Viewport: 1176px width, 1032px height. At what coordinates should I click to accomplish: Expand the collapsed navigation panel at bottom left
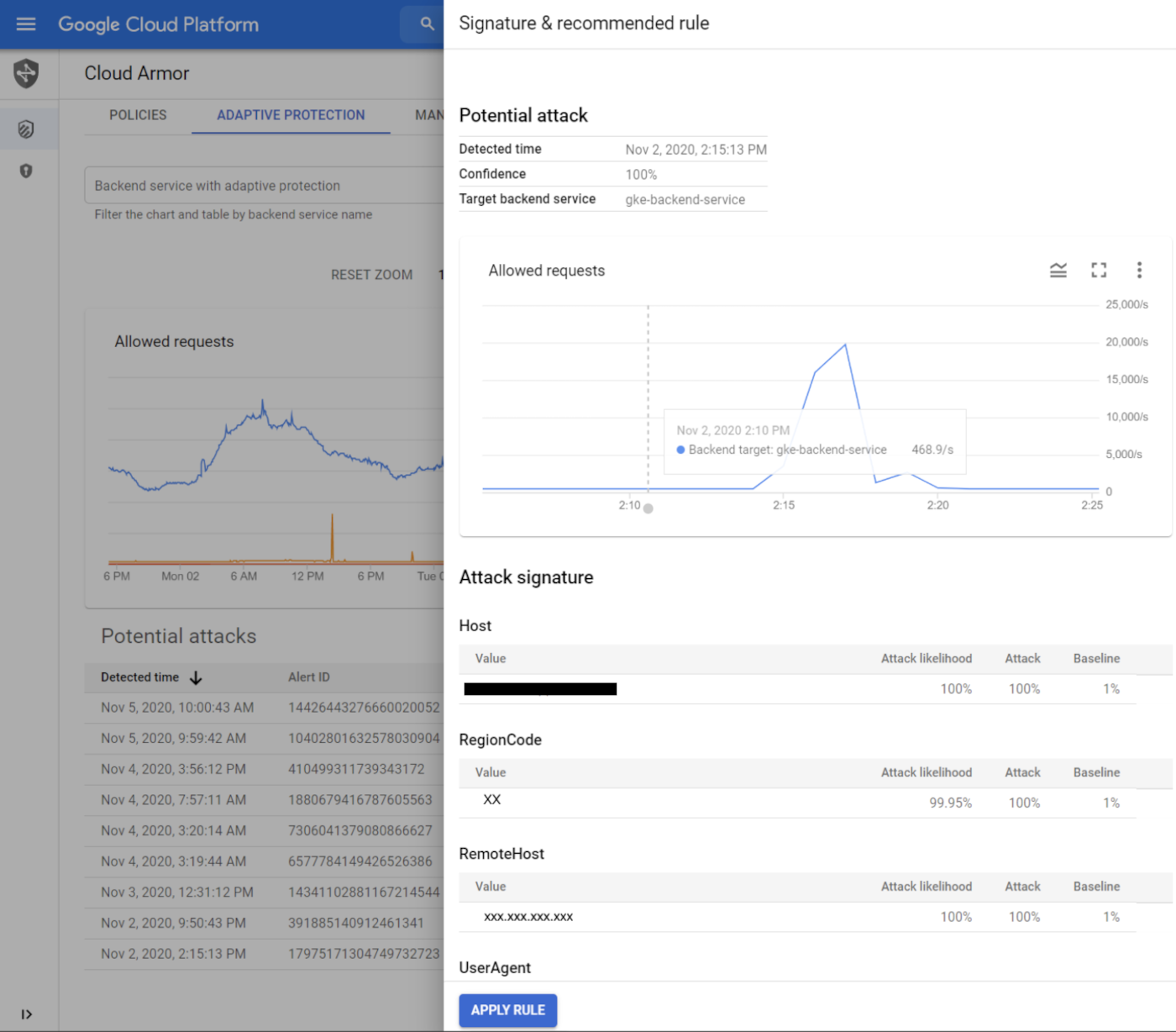click(28, 1014)
